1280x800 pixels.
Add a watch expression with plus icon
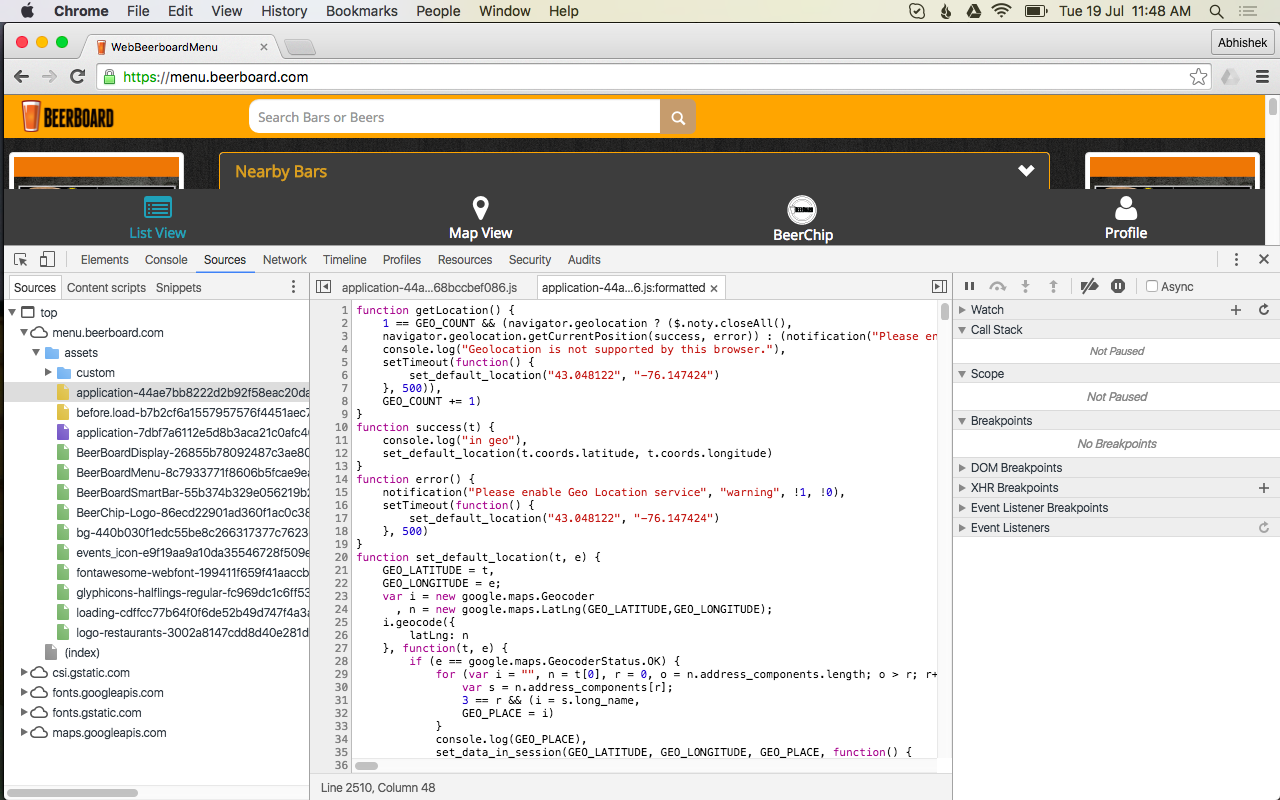(1236, 310)
